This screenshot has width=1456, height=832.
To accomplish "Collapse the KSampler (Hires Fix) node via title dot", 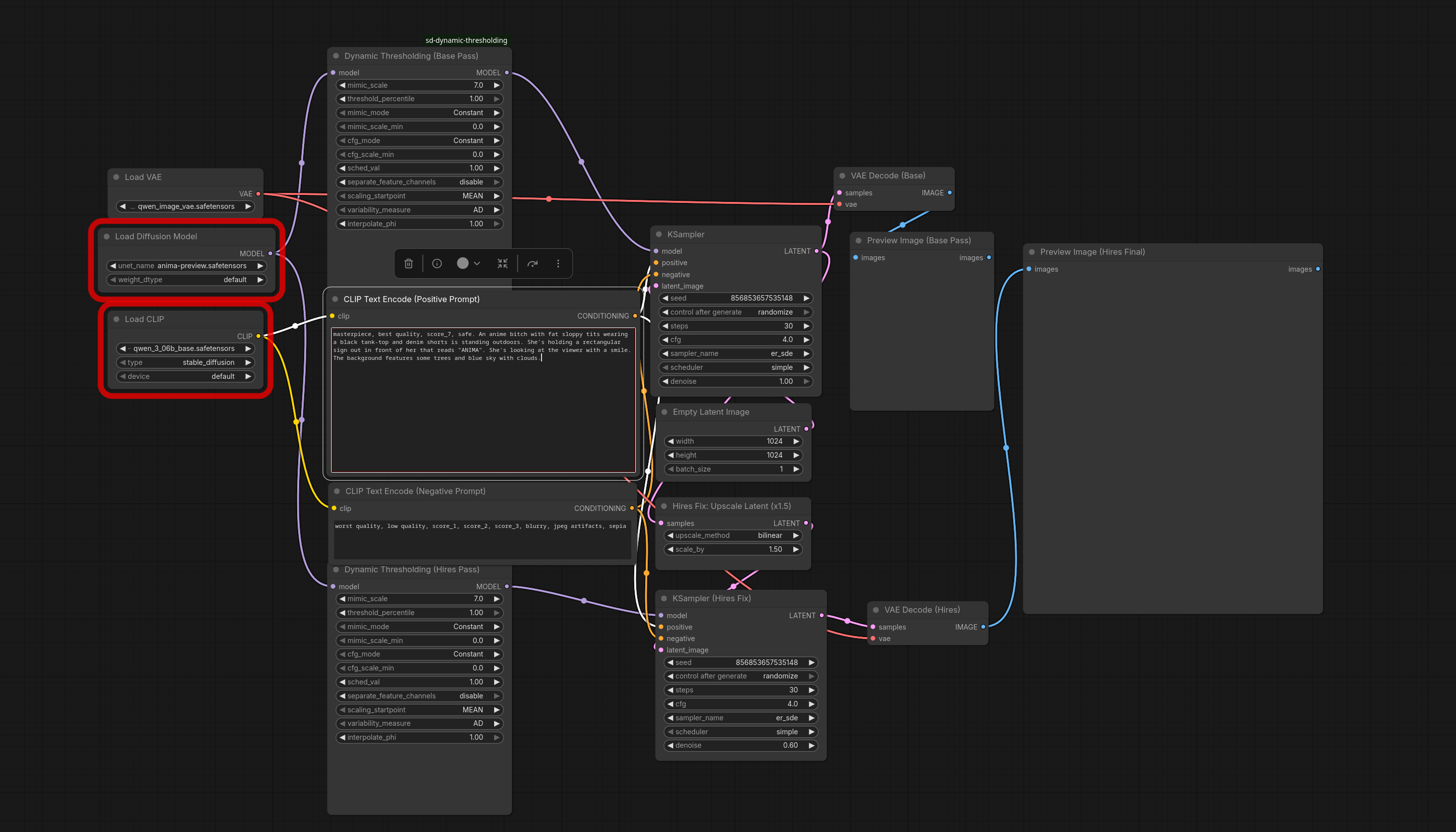I will click(664, 598).
